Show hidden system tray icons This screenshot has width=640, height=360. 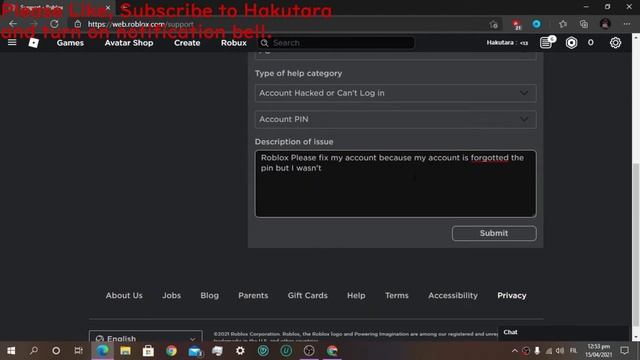pyautogui.click(x=514, y=351)
